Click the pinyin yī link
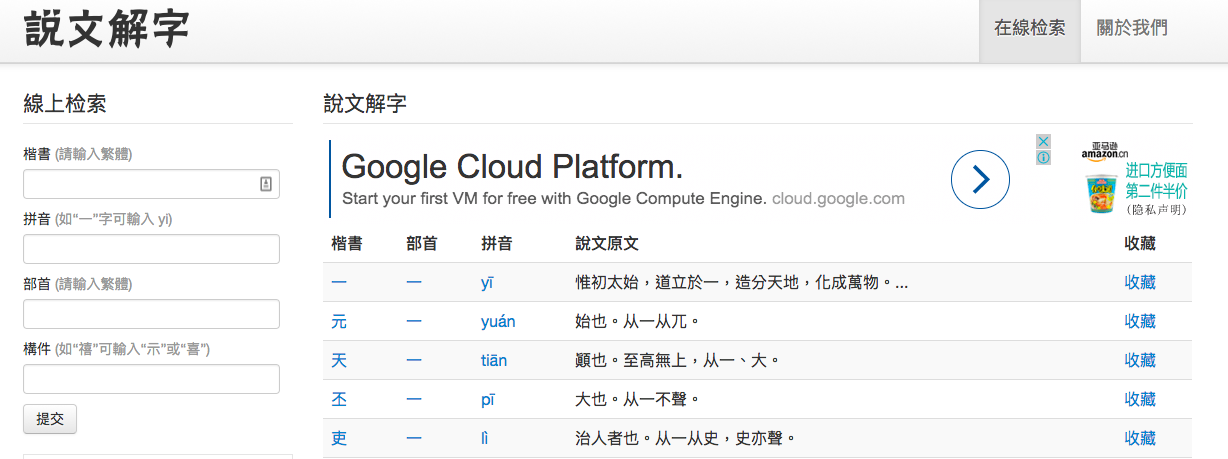 point(487,283)
